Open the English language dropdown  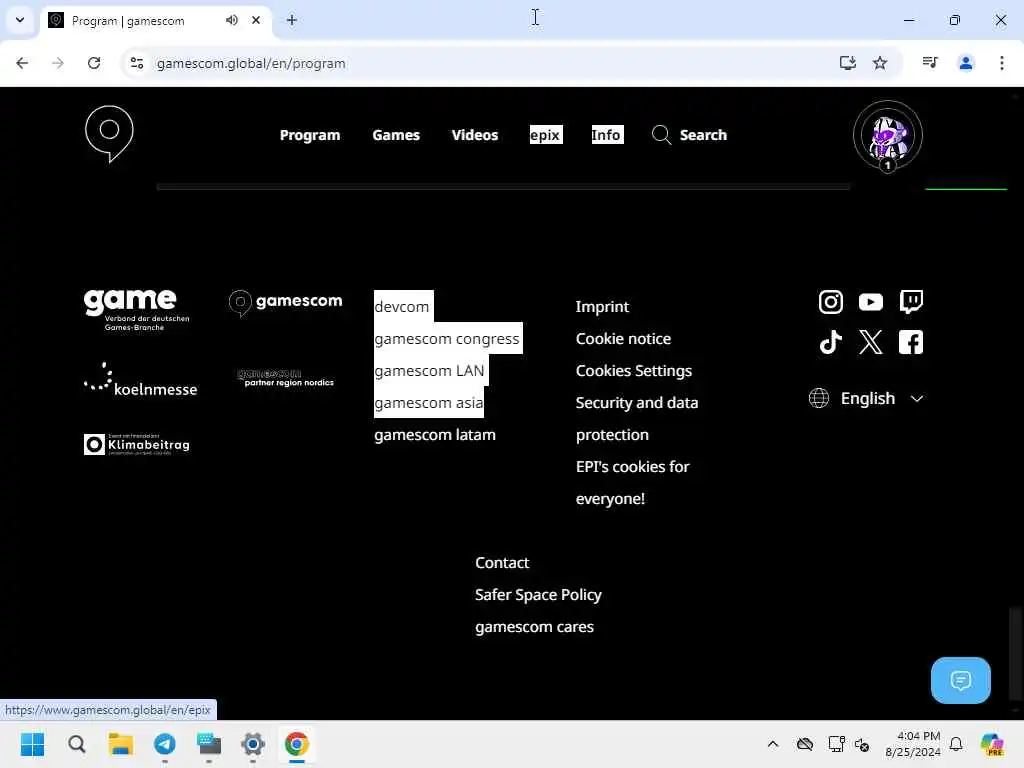tap(866, 398)
